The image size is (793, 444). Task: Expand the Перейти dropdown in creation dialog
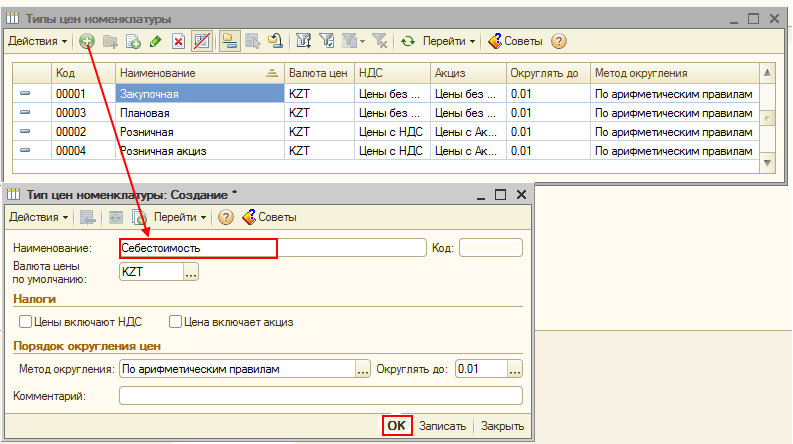click(x=180, y=217)
